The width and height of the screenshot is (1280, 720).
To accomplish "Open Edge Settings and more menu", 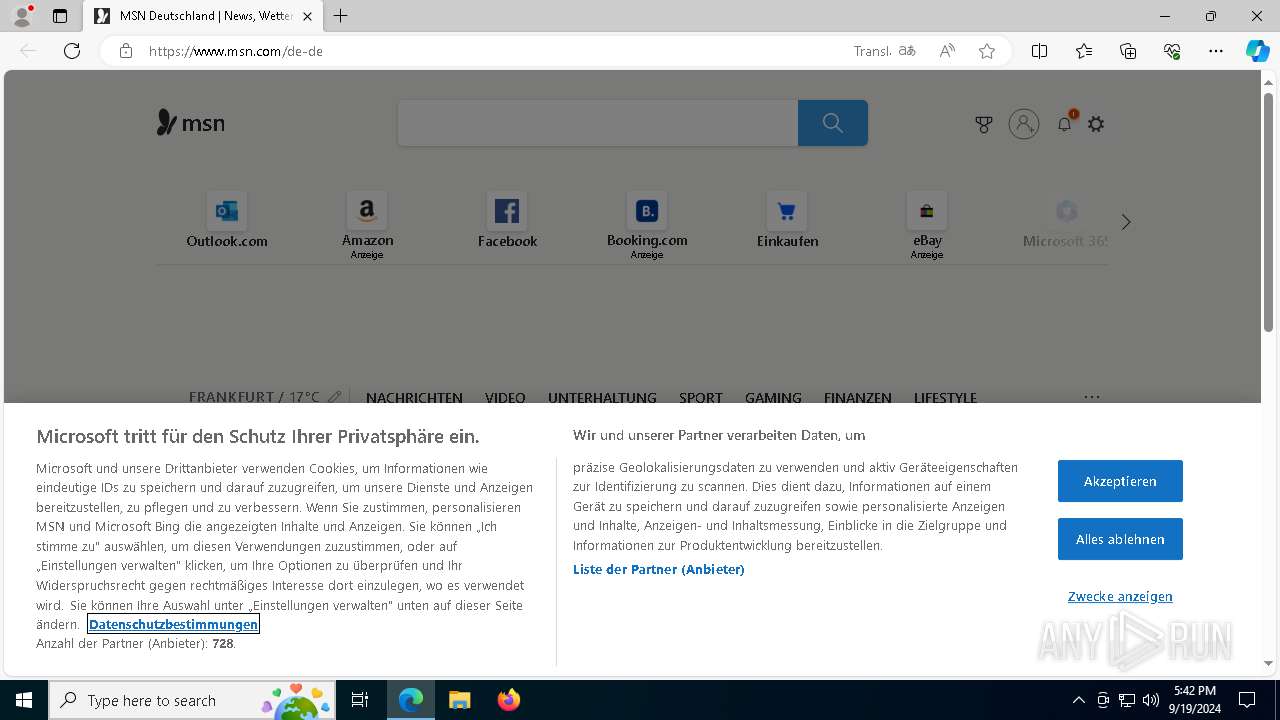I will click(1216, 51).
